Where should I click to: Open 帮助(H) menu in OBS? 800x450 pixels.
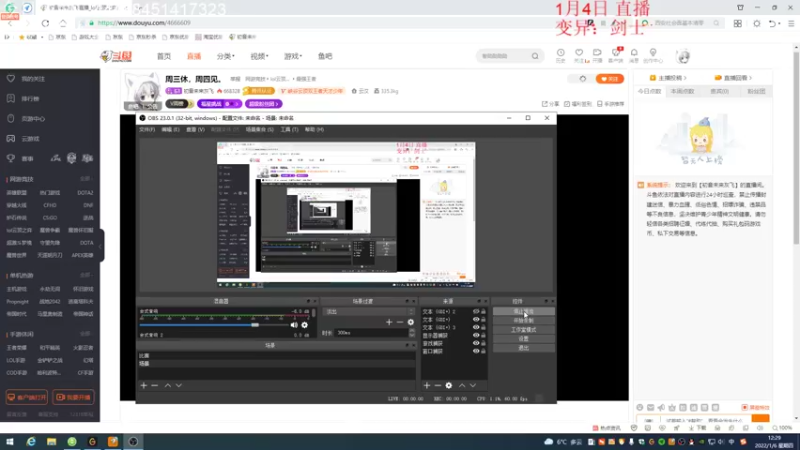click(314, 130)
